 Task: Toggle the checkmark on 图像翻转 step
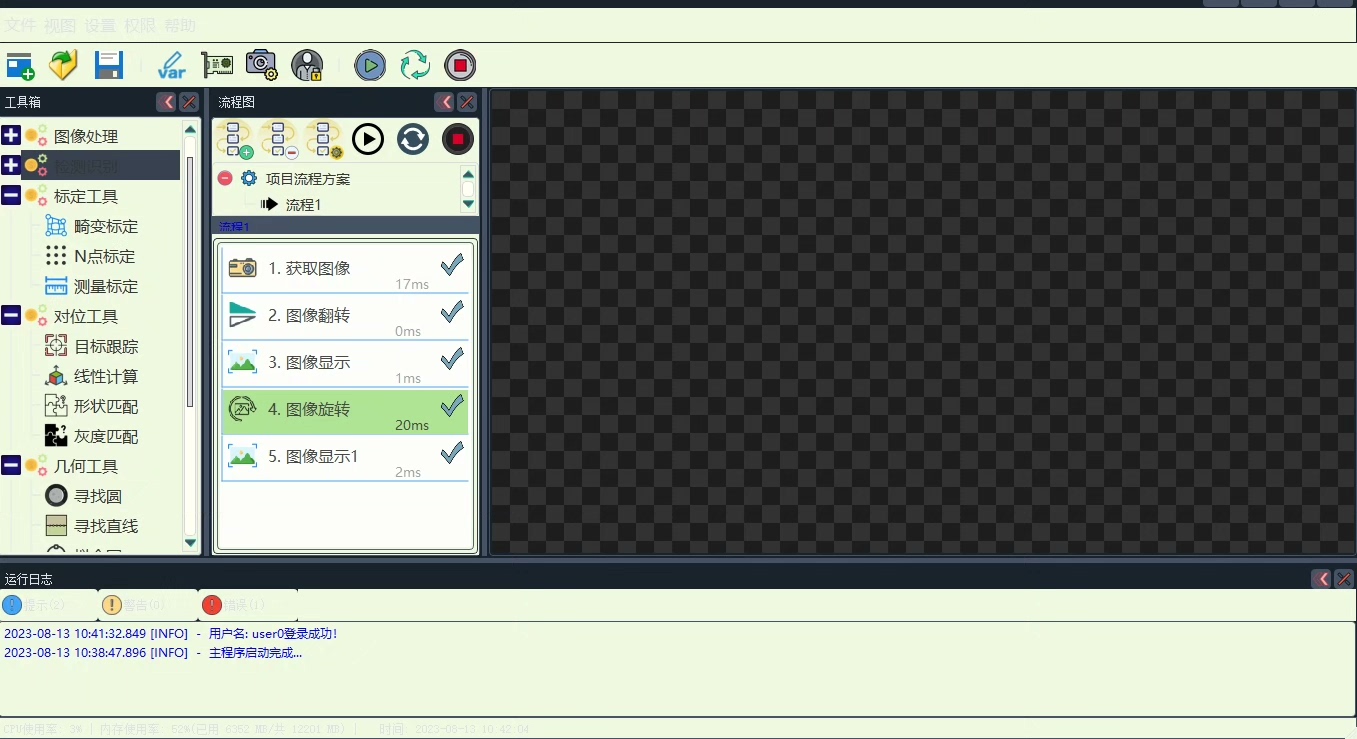pos(452,311)
